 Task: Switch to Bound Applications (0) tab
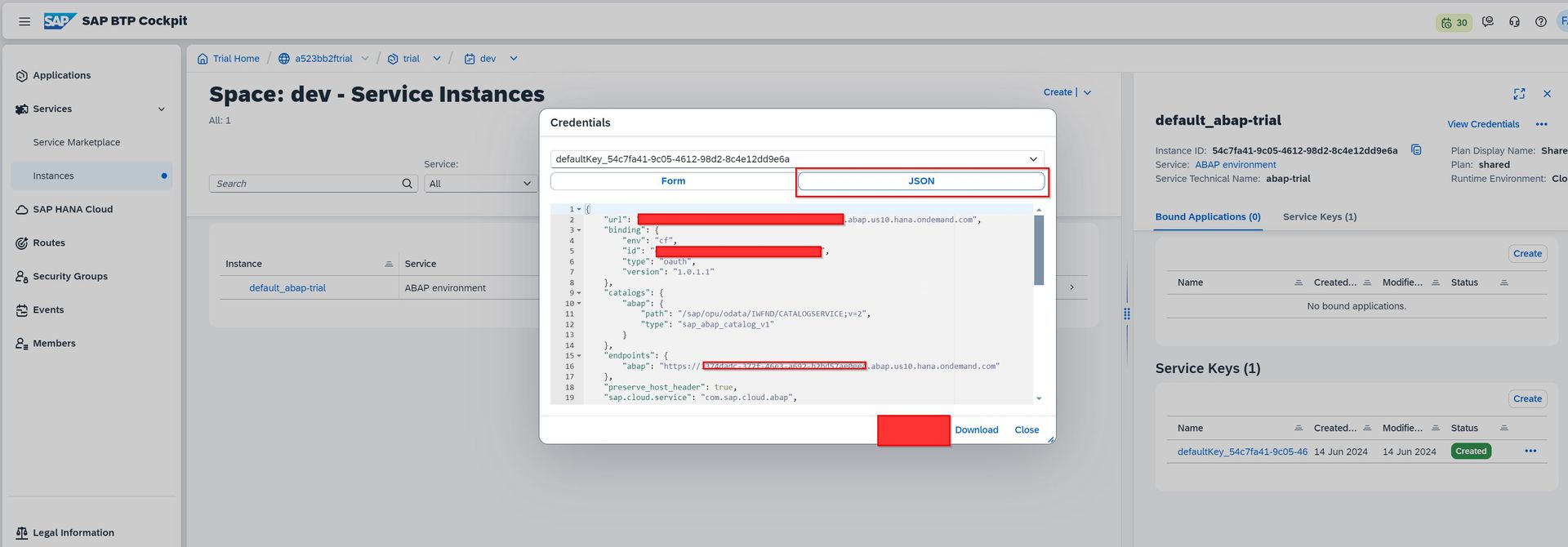[1208, 217]
